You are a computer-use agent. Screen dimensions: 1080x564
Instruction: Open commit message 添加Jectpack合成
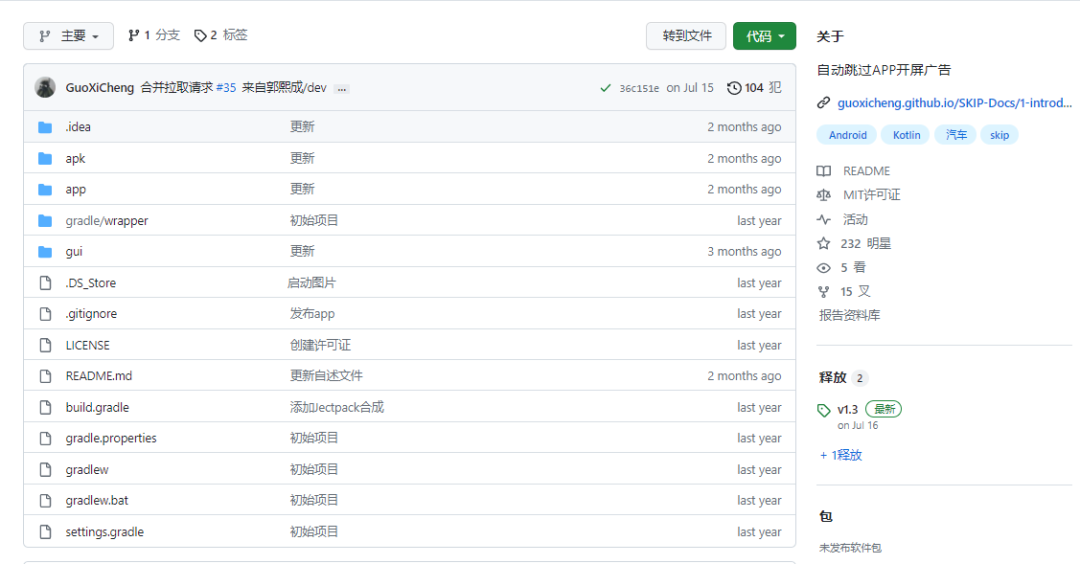click(x=337, y=407)
